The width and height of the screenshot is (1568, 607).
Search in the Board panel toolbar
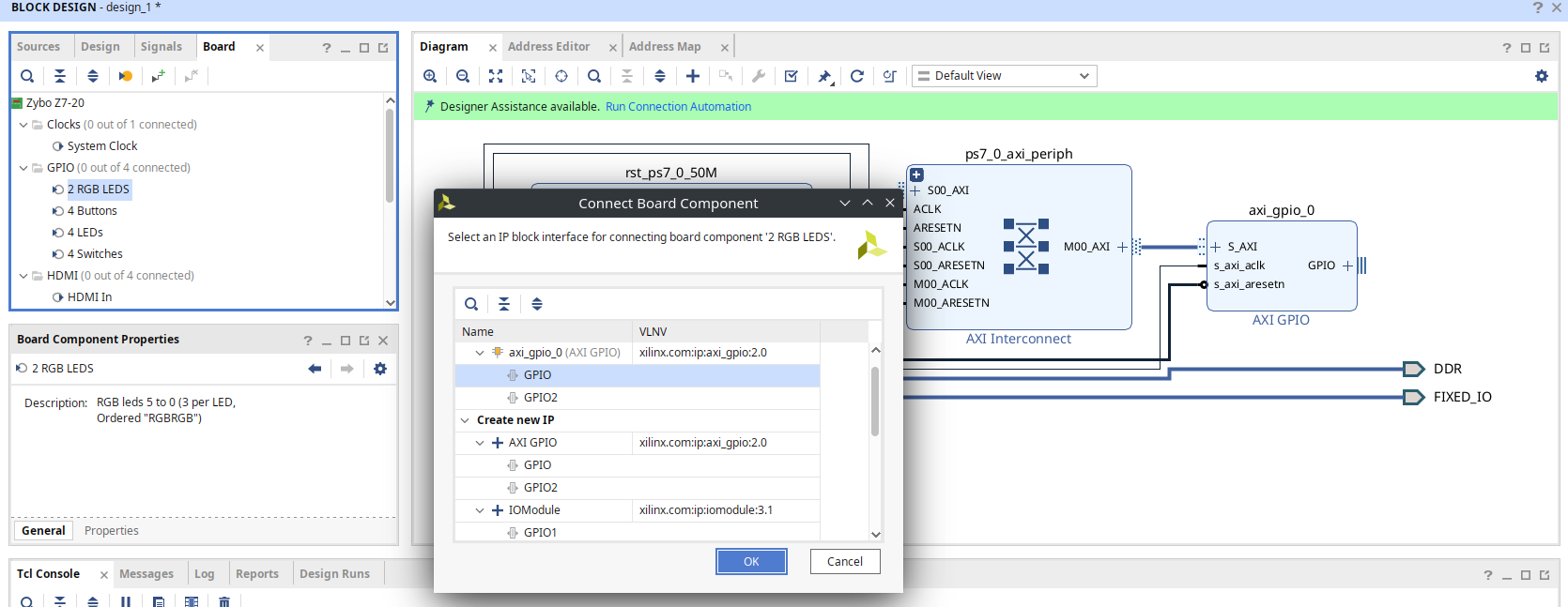tap(27, 76)
